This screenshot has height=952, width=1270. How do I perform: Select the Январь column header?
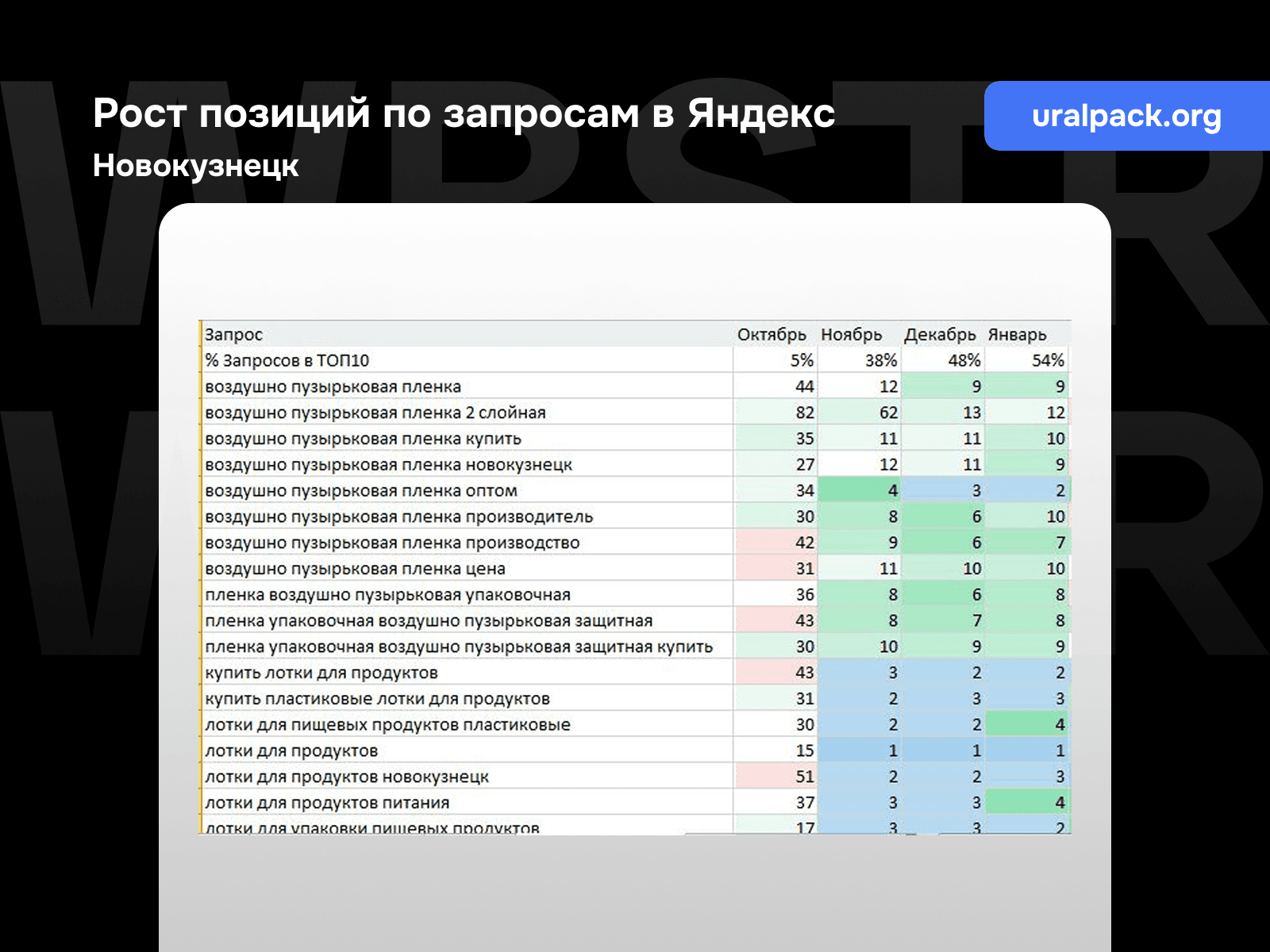tap(1017, 334)
